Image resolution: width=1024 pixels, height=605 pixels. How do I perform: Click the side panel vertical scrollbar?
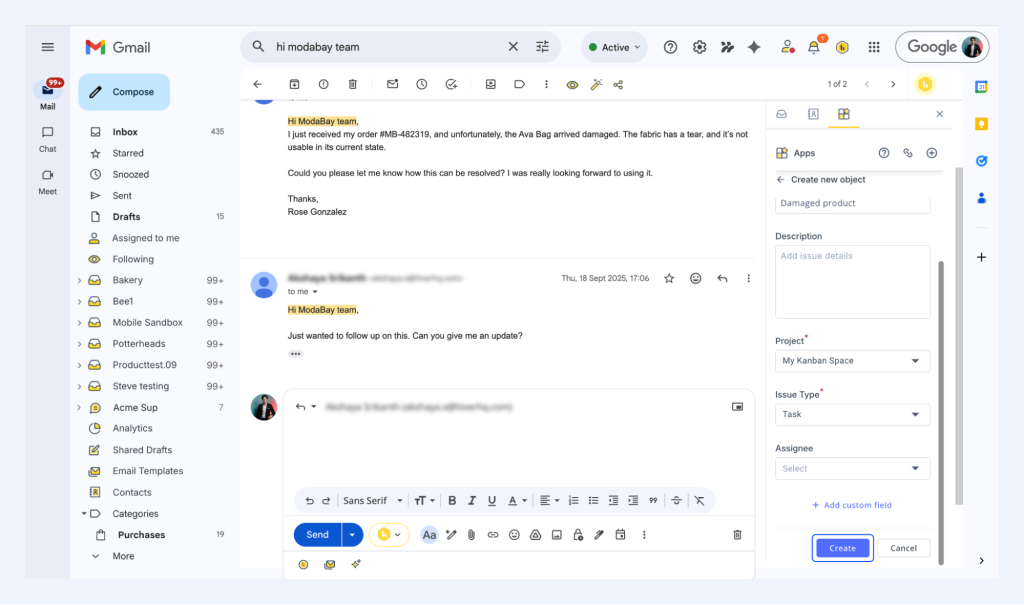941,412
